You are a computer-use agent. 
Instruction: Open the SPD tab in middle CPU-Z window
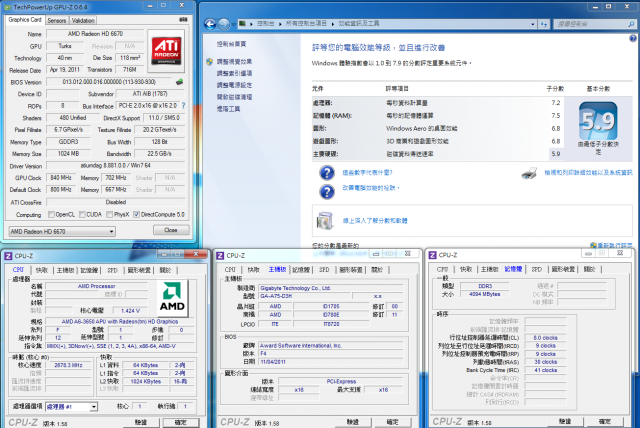[x=324, y=270]
